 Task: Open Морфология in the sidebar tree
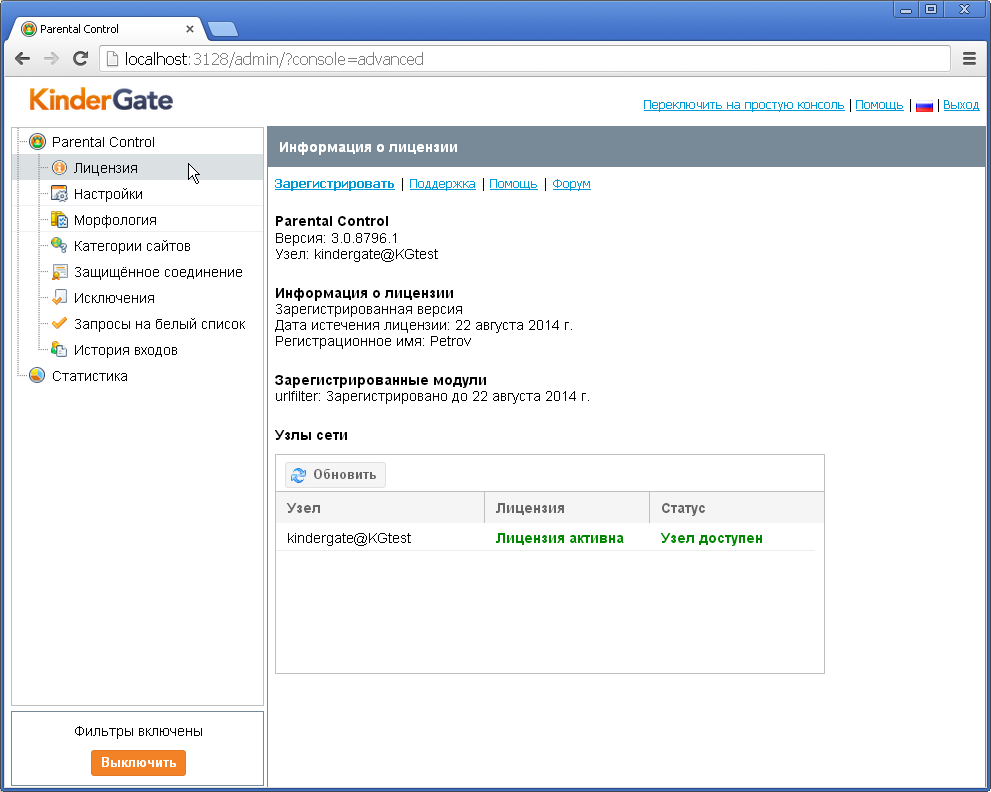click(x=115, y=220)
